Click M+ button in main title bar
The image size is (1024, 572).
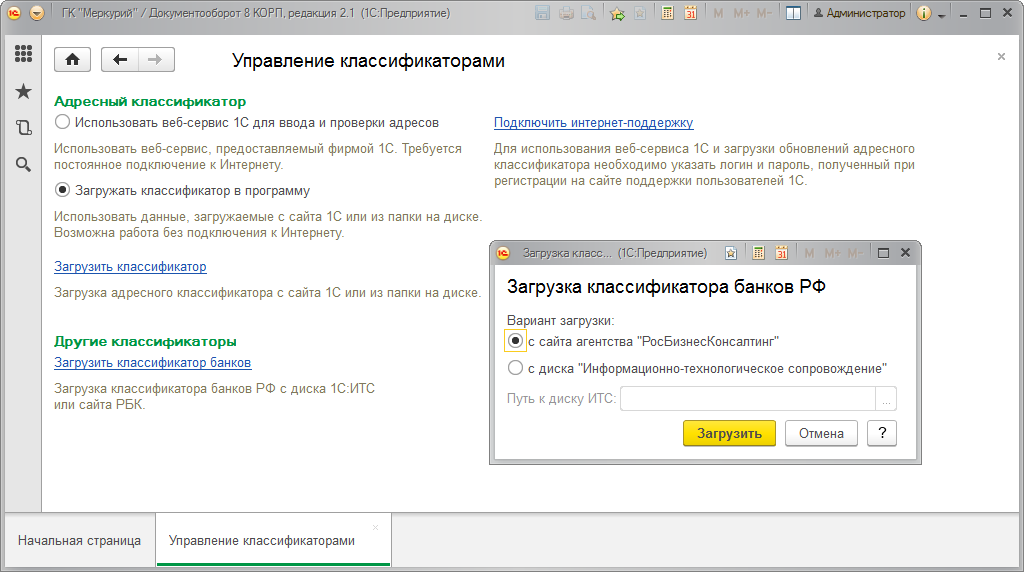pos(741,13)
